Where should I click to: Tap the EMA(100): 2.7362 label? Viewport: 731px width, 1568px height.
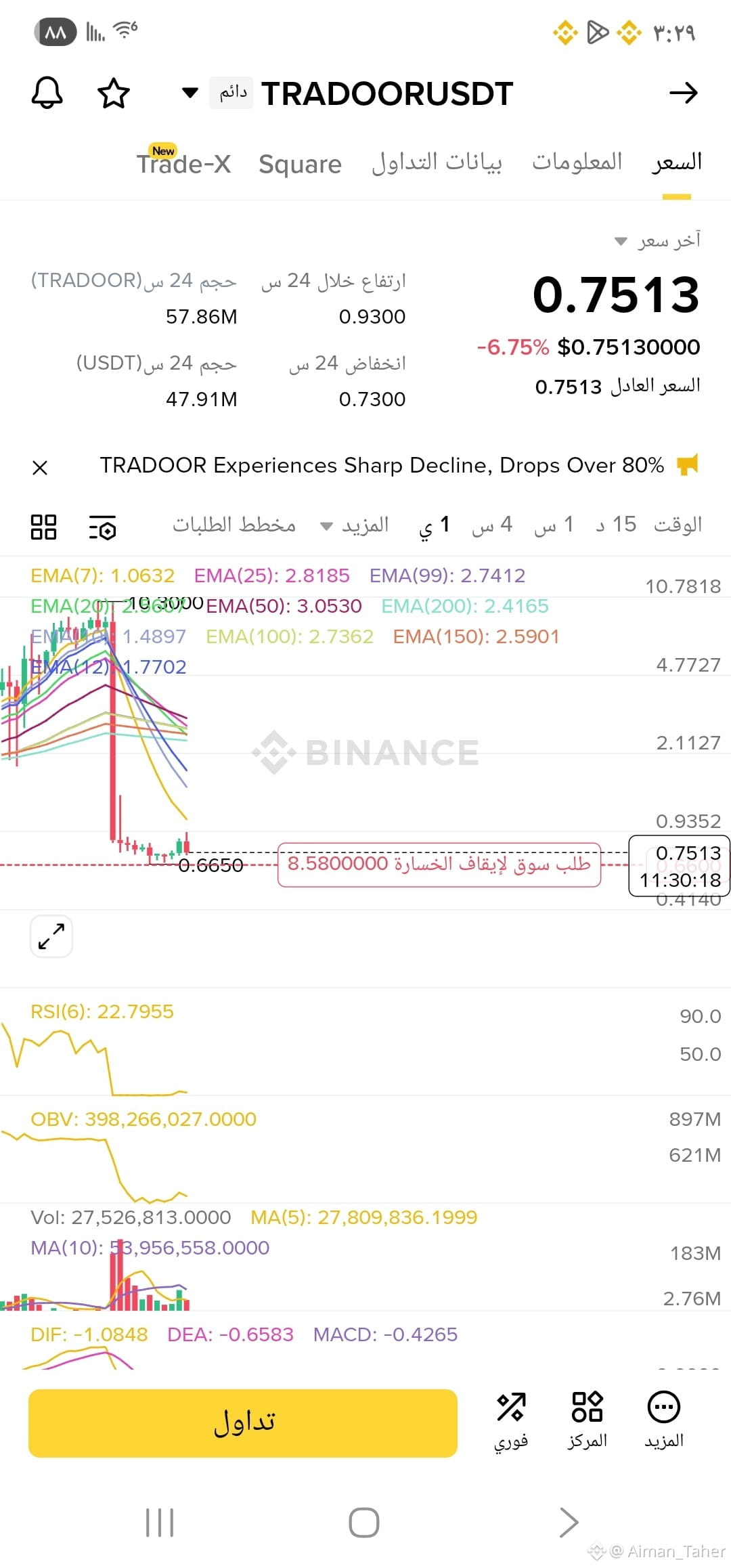point(290,636)
